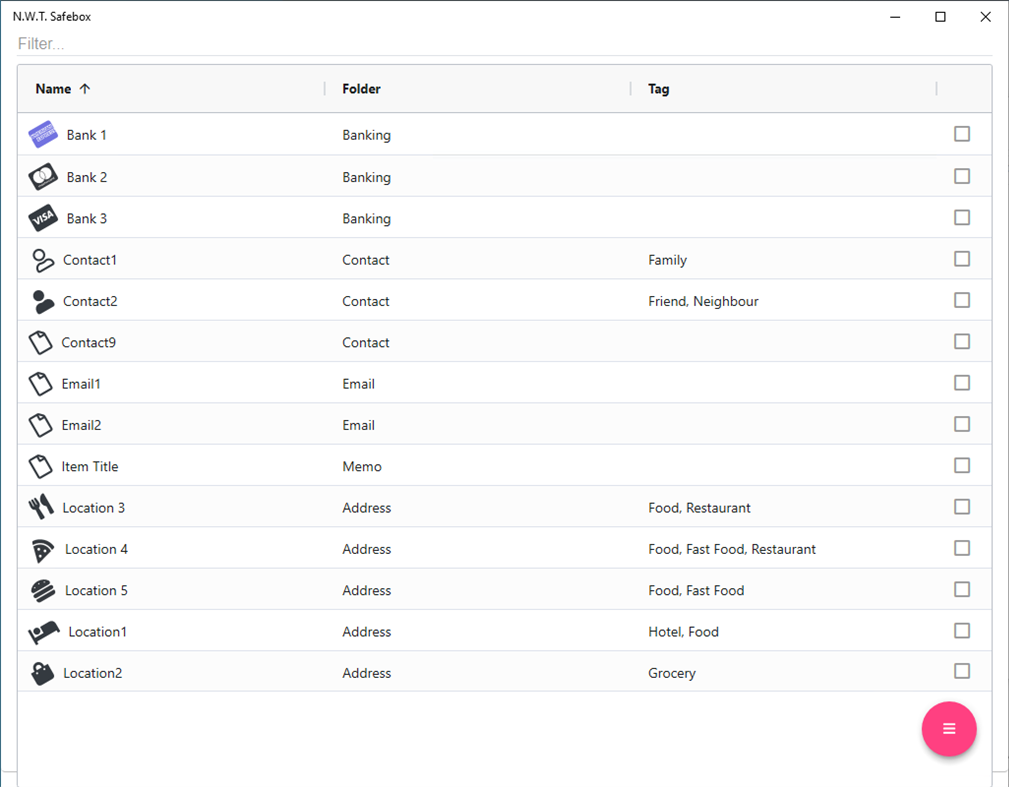The width and height of the screenshot is (1009, 787).
Task: Check the box for Location 4
Action: 962,548
